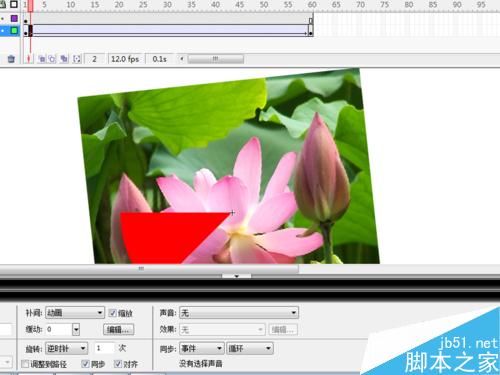Image resolution: width=500 pixels, height=375 pixels.
Task: Click timeline scrollbar left arrow
Action: coord(182,59)
